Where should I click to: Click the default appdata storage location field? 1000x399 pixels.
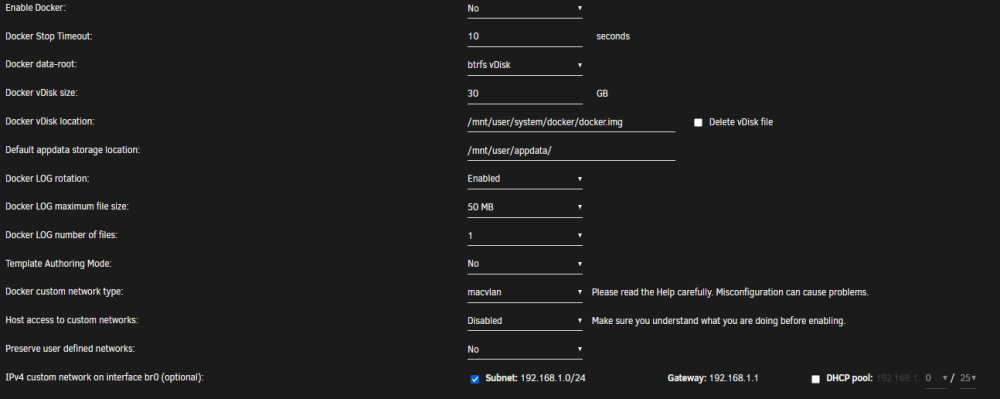(x=571, y=150)
